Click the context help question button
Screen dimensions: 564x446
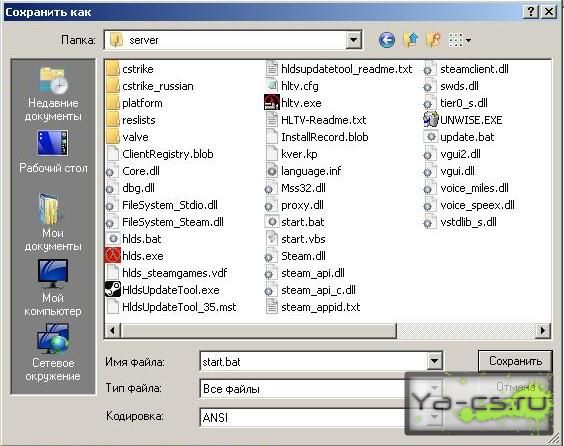tap(531, 12)
